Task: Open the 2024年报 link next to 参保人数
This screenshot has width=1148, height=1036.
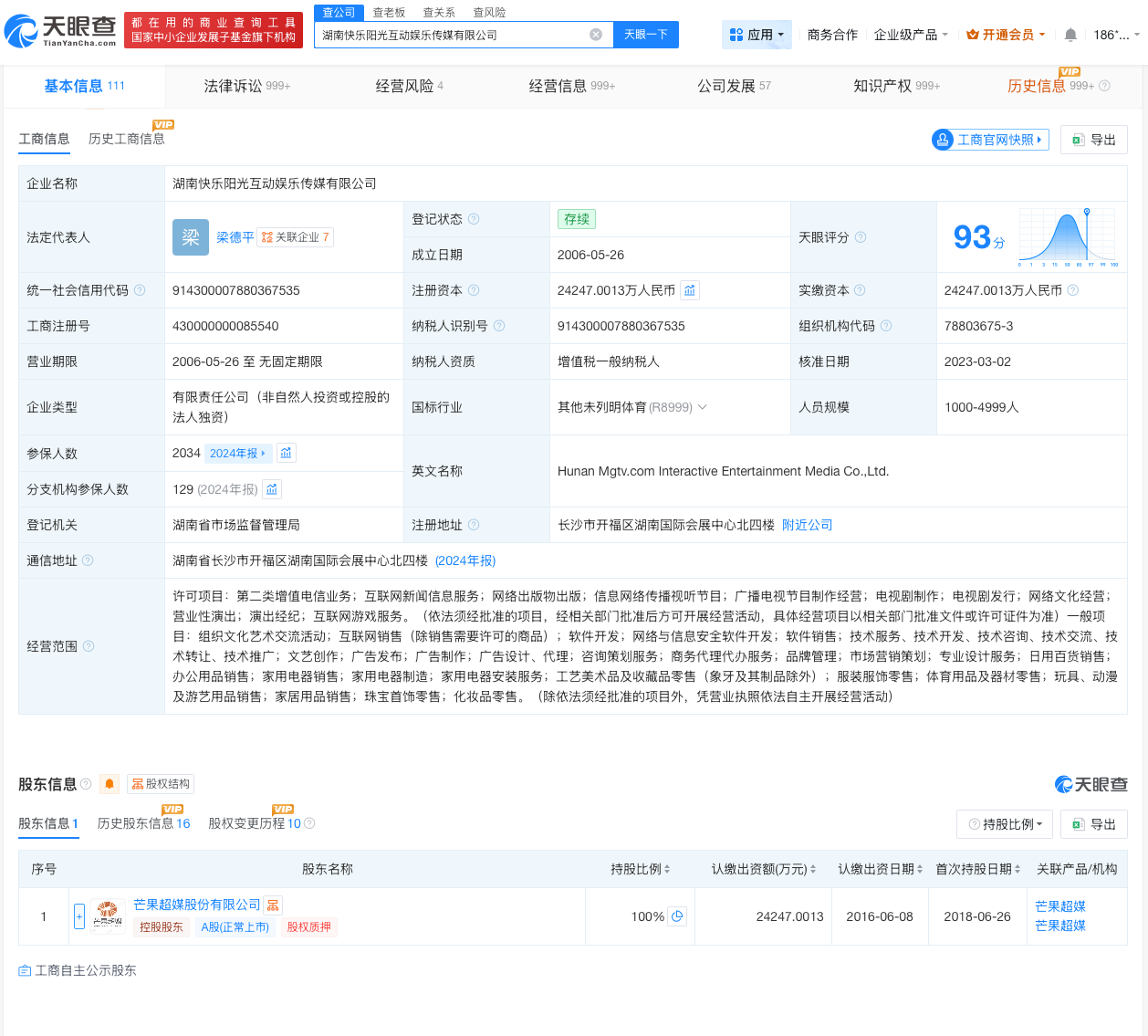Action: click(x=238, y=453)
